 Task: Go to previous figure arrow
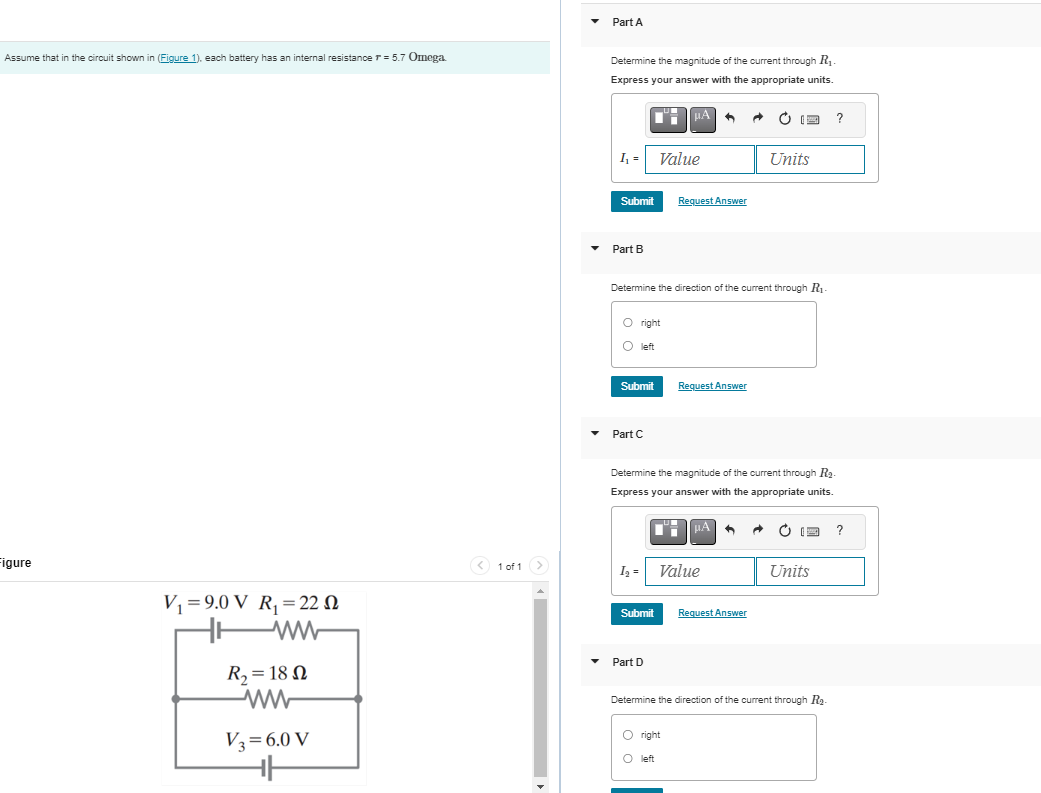coord(479,565)
